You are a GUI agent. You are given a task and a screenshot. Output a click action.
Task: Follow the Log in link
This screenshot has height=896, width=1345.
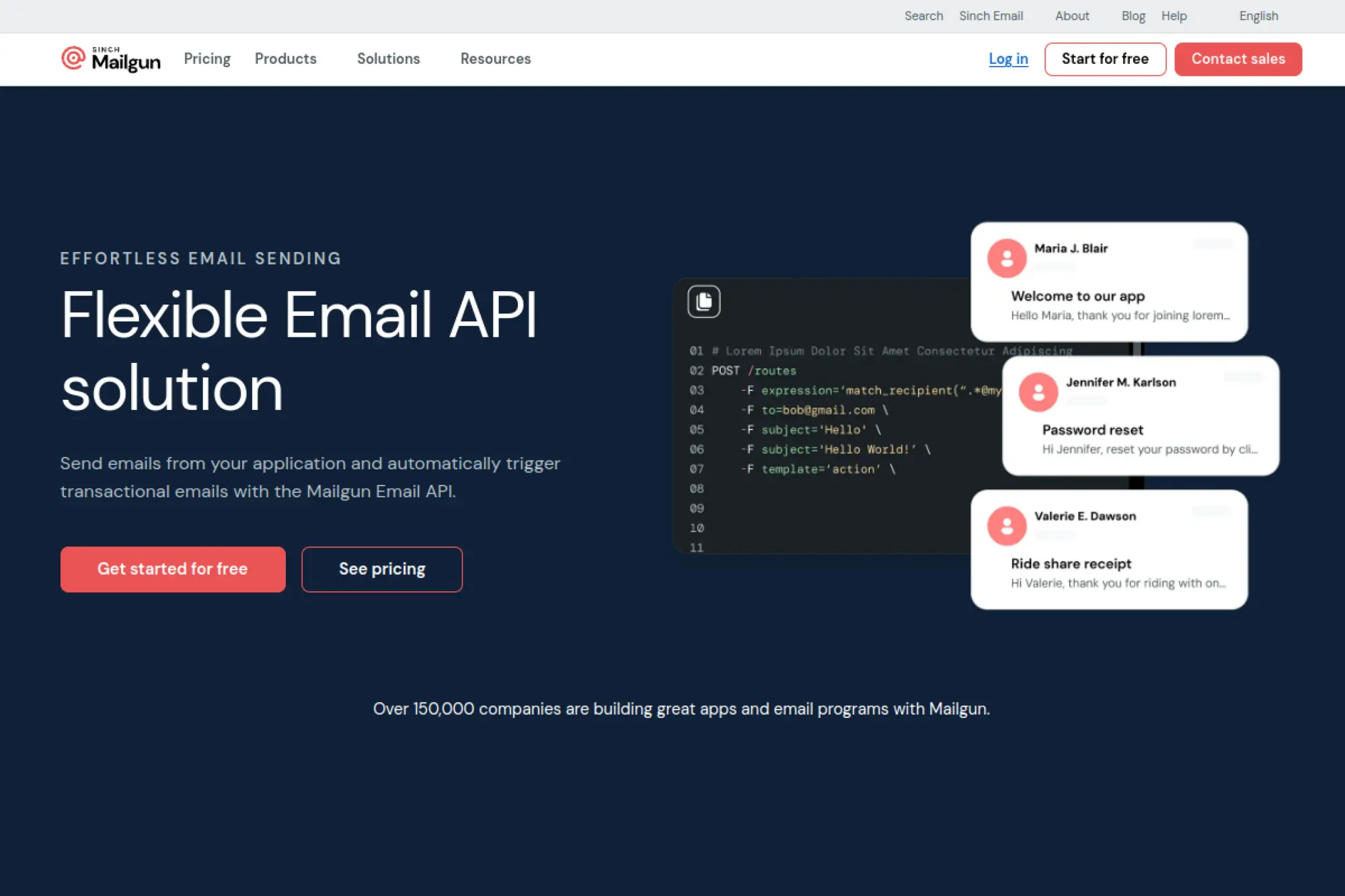click(x=1007, y=59)
